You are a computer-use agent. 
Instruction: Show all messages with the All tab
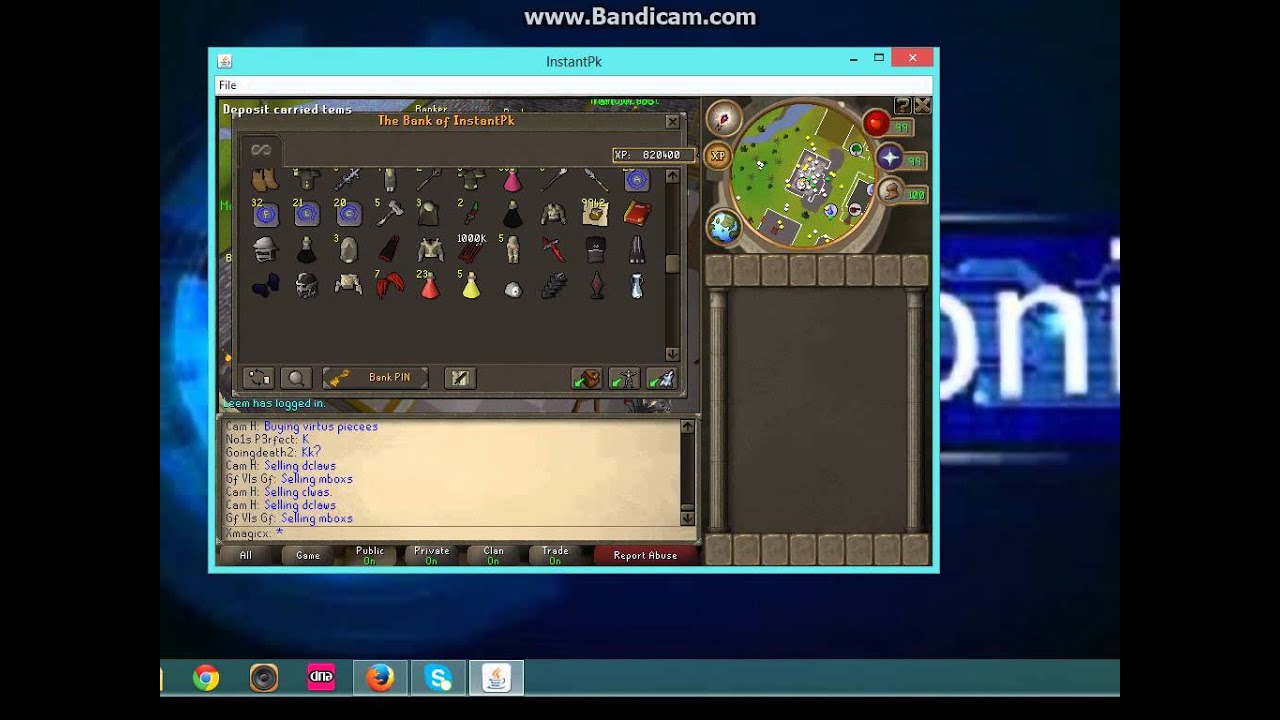(x=246, y=555)
